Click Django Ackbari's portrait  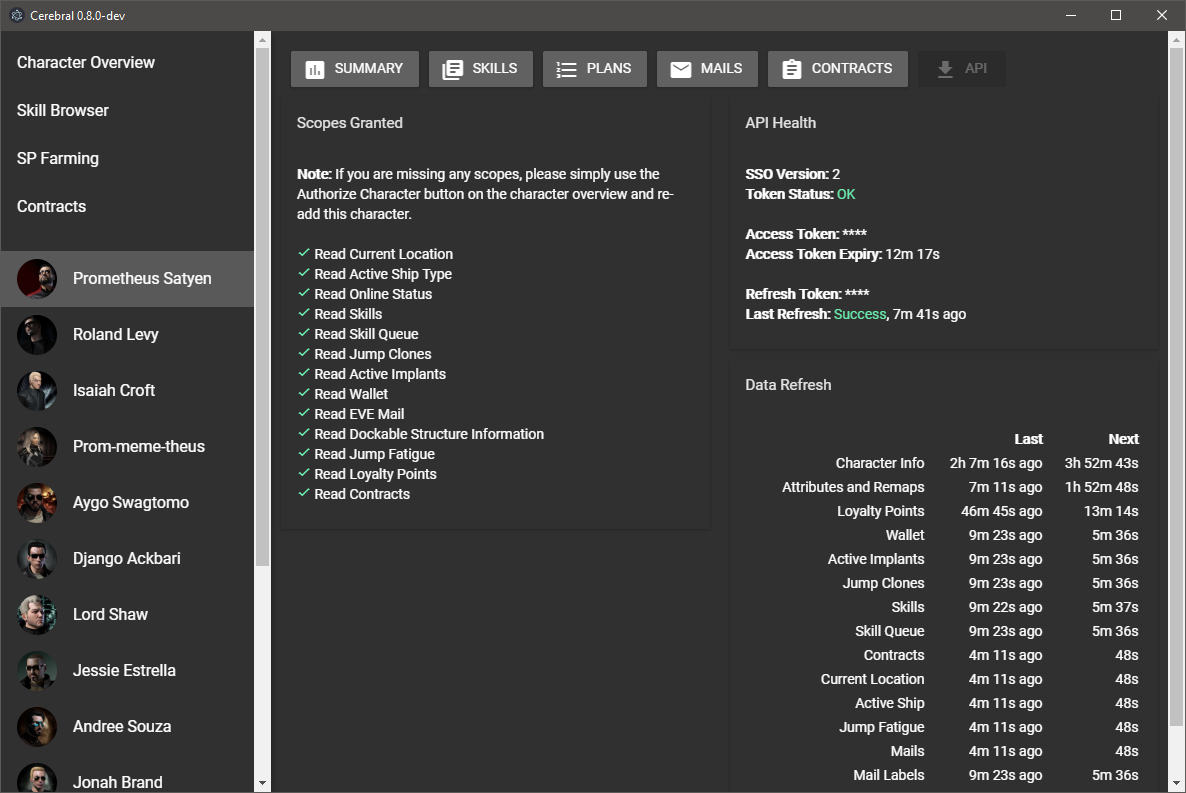pos(37,558)
